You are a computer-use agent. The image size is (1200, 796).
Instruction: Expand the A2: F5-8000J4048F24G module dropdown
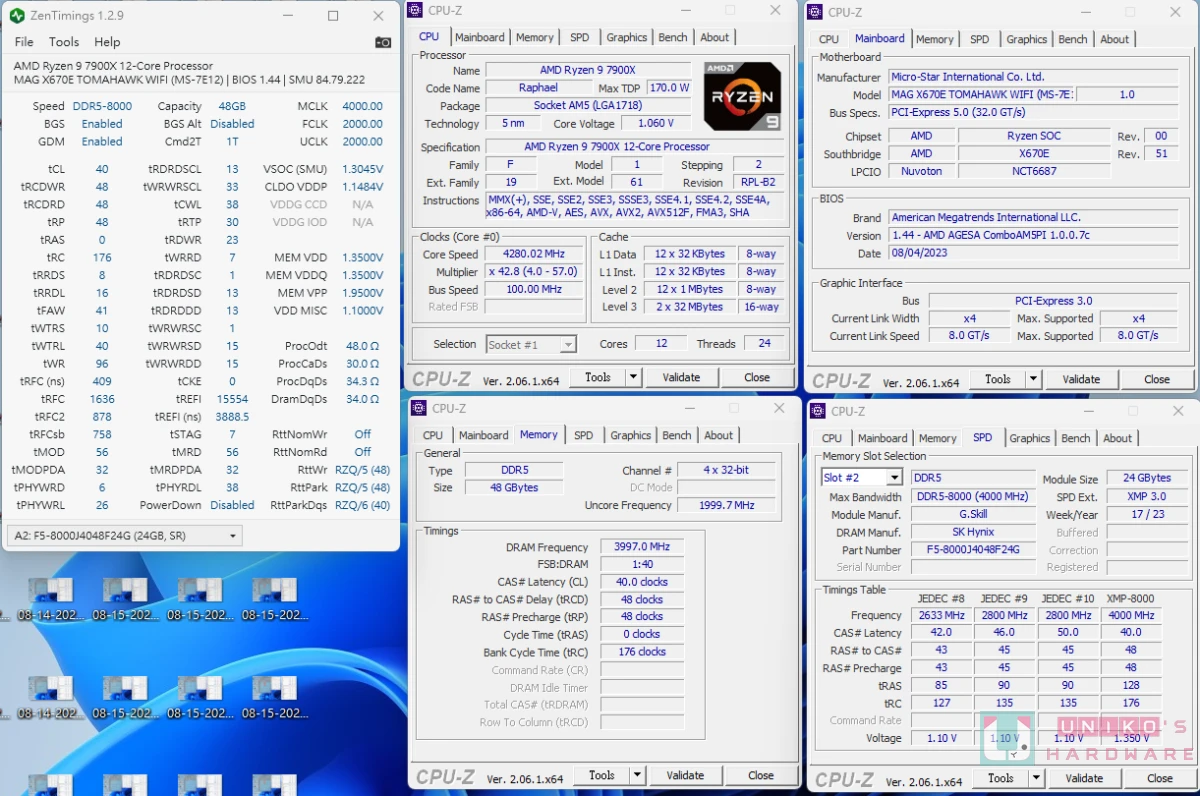[124, 536]
